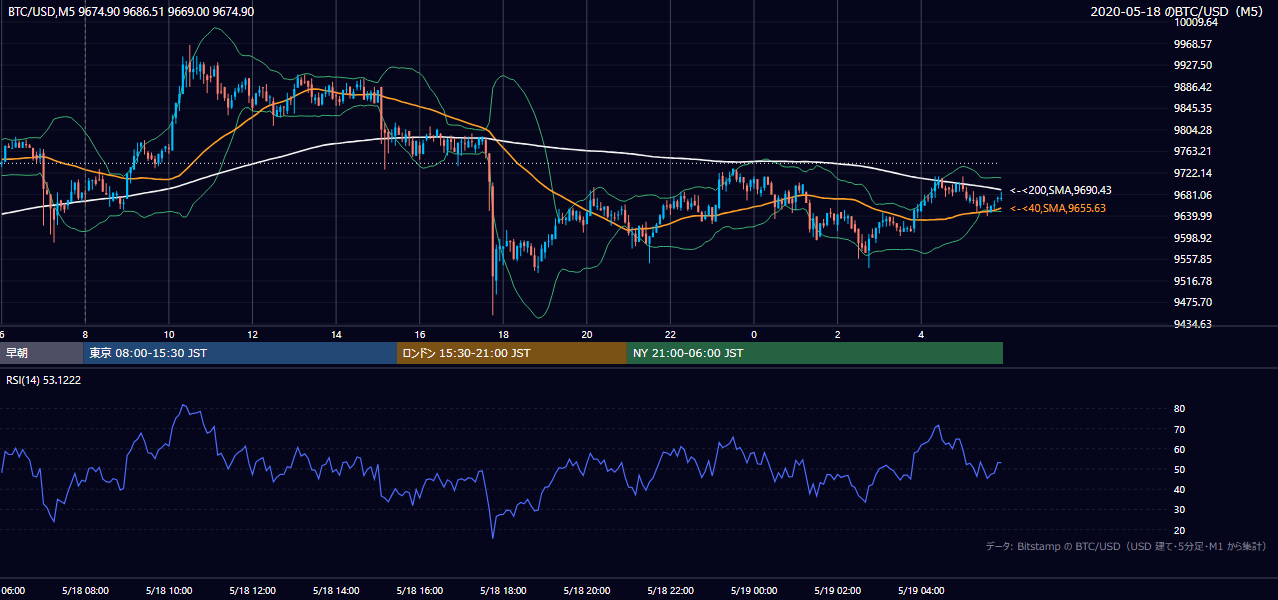This screenshot has width=1278, height=600.
Task: Click the 5/18 22:00 date label
Action: (670, 591)
